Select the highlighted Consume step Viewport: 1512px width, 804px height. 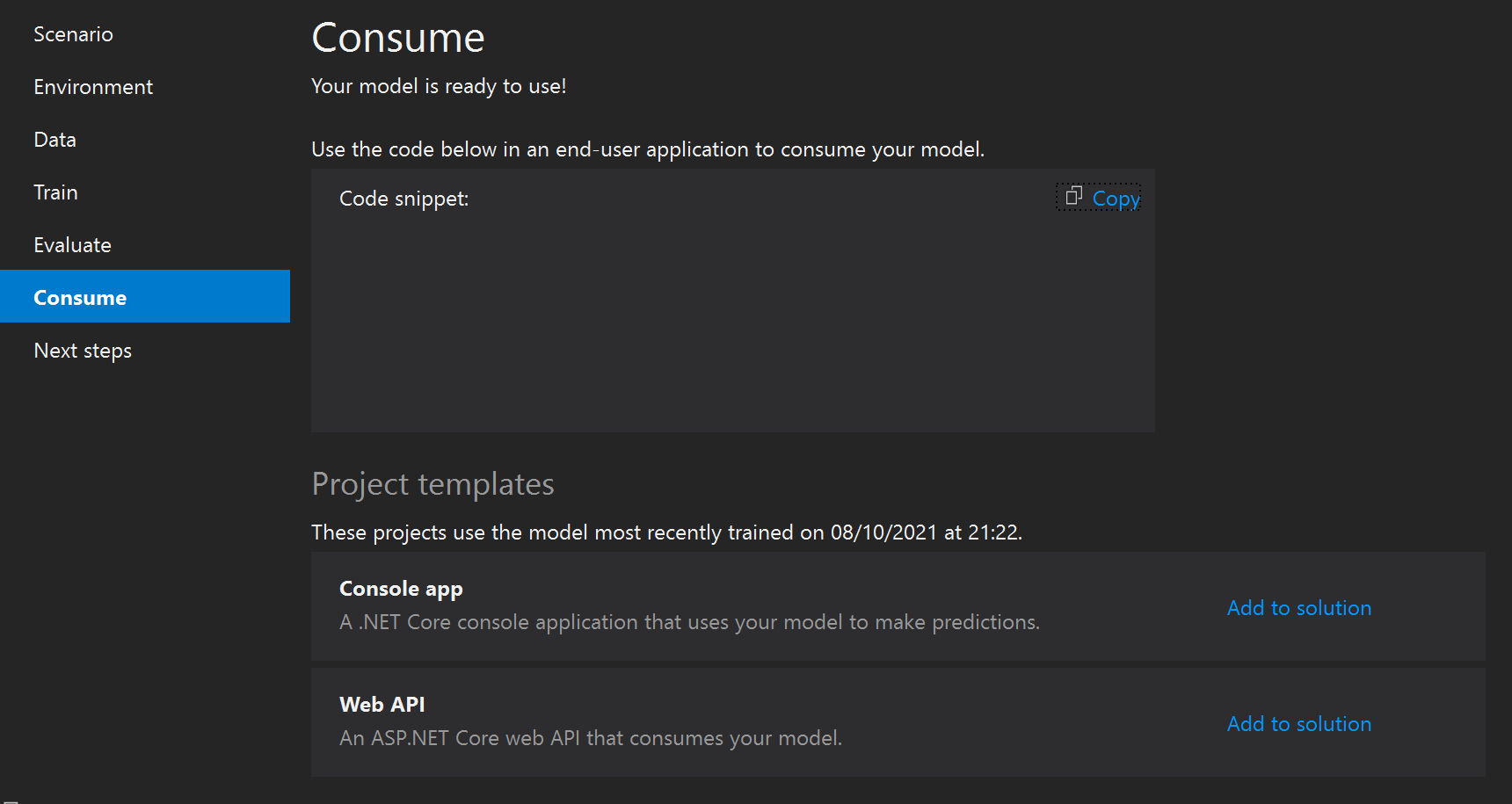coord(80,297)
